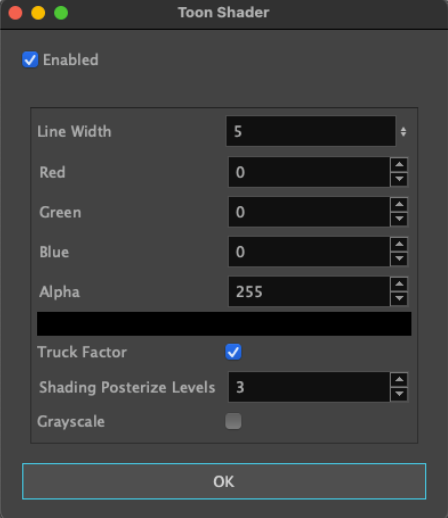The height and width of the screenshot is (518, 448).
Task: Focus the Line Width input field
Action: point(311,131)
